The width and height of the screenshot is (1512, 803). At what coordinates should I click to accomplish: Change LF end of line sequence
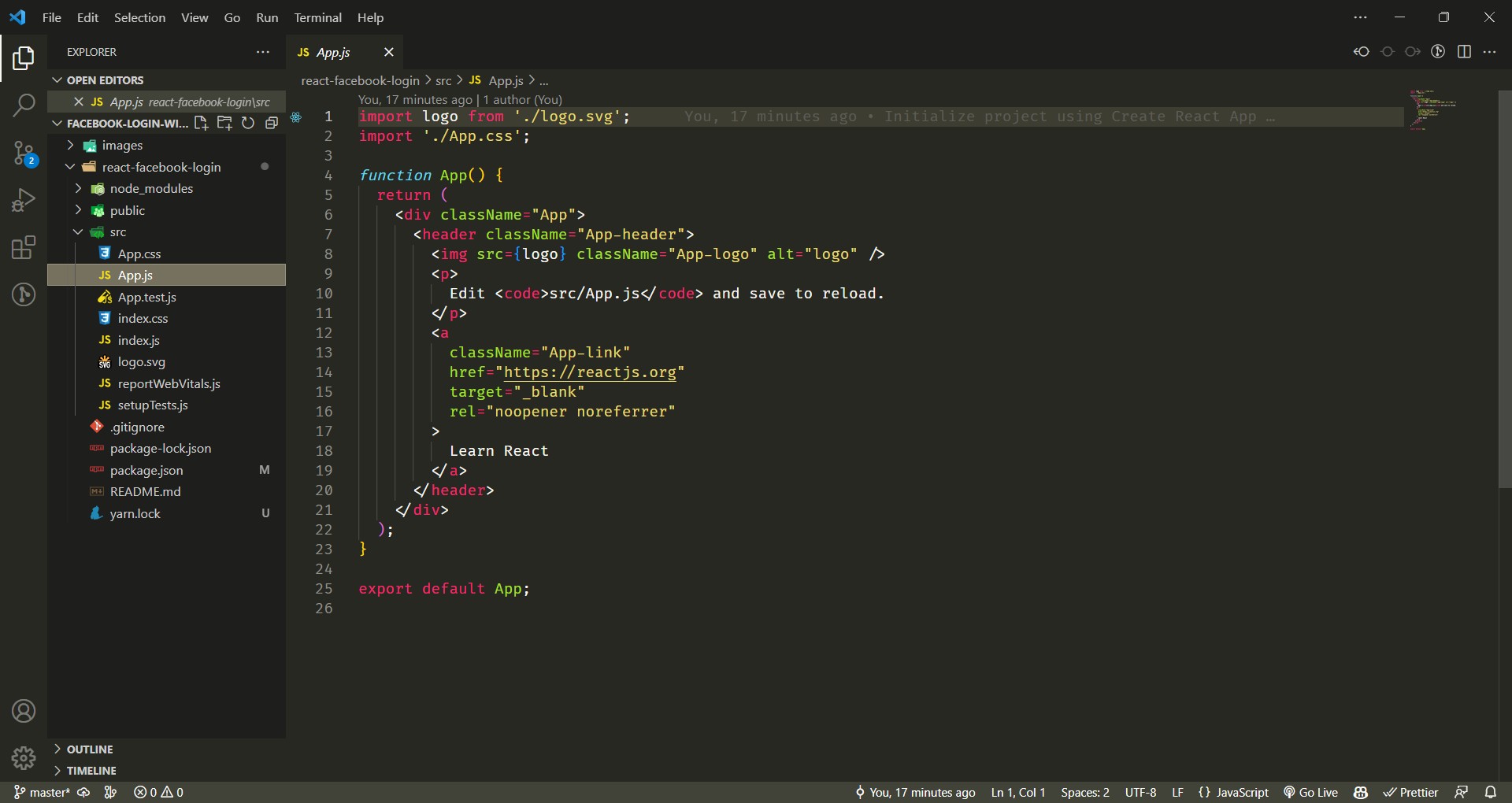click(x=1177, y=792)
